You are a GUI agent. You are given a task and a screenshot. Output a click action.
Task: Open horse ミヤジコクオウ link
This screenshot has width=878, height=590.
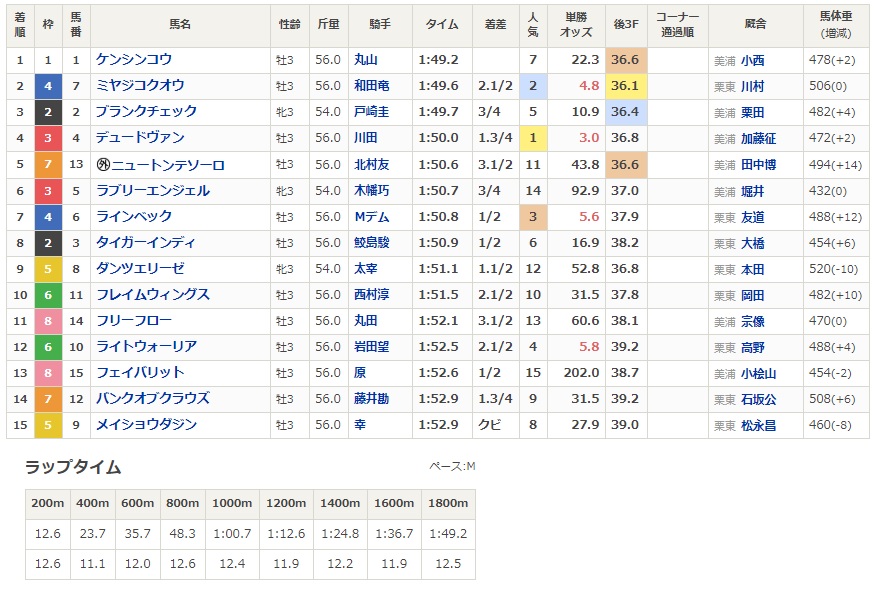[140, 86]
